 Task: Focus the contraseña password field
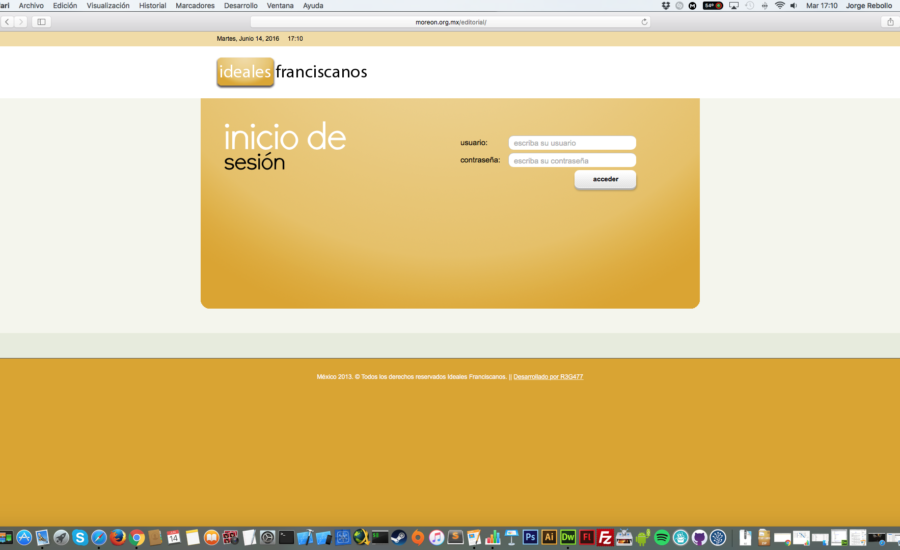[572, 161]
